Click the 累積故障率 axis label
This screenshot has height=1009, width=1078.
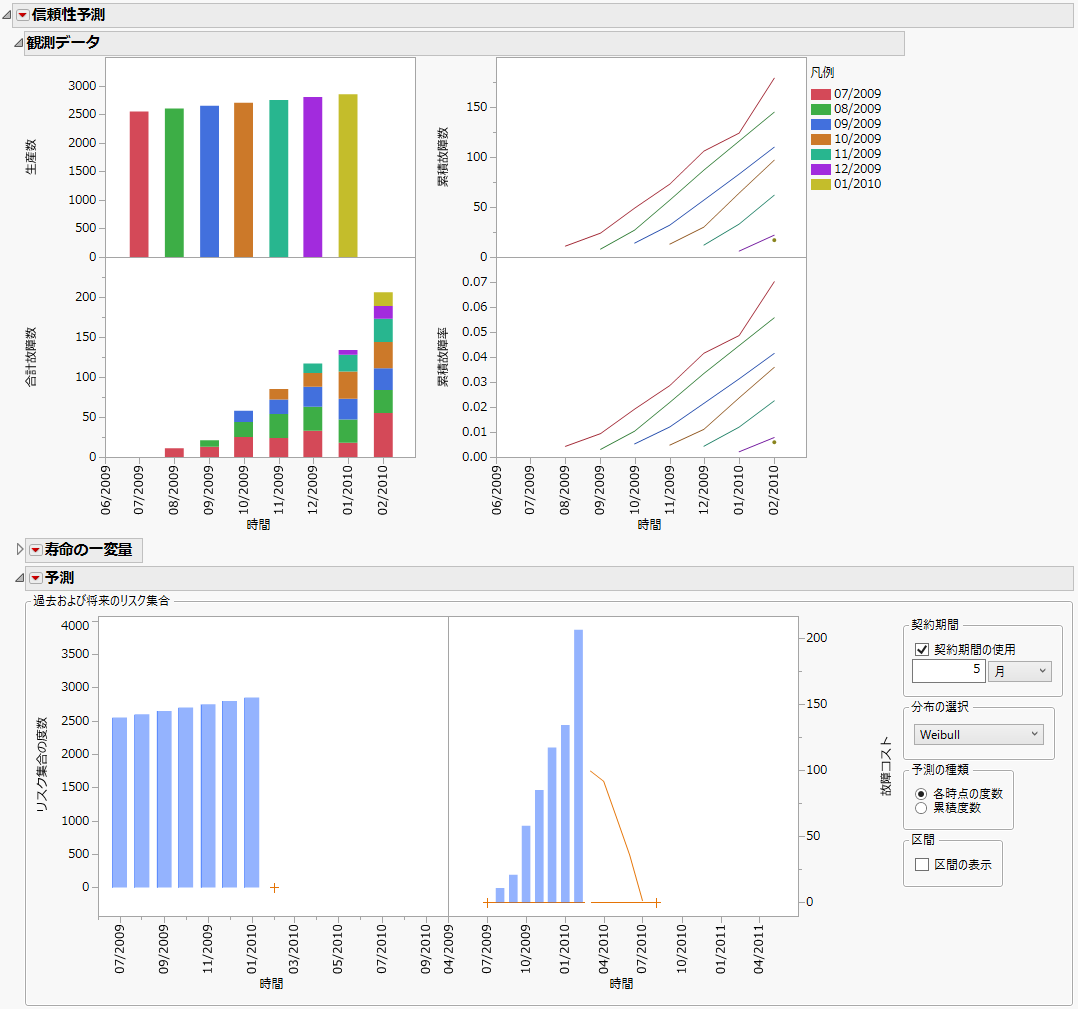click(x=443, y=357)
